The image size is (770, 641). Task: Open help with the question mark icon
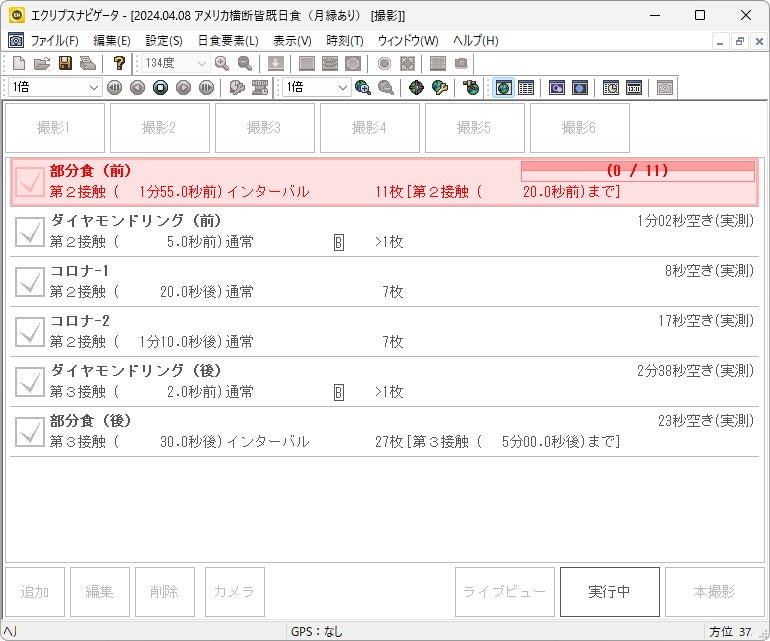point(119,63)
